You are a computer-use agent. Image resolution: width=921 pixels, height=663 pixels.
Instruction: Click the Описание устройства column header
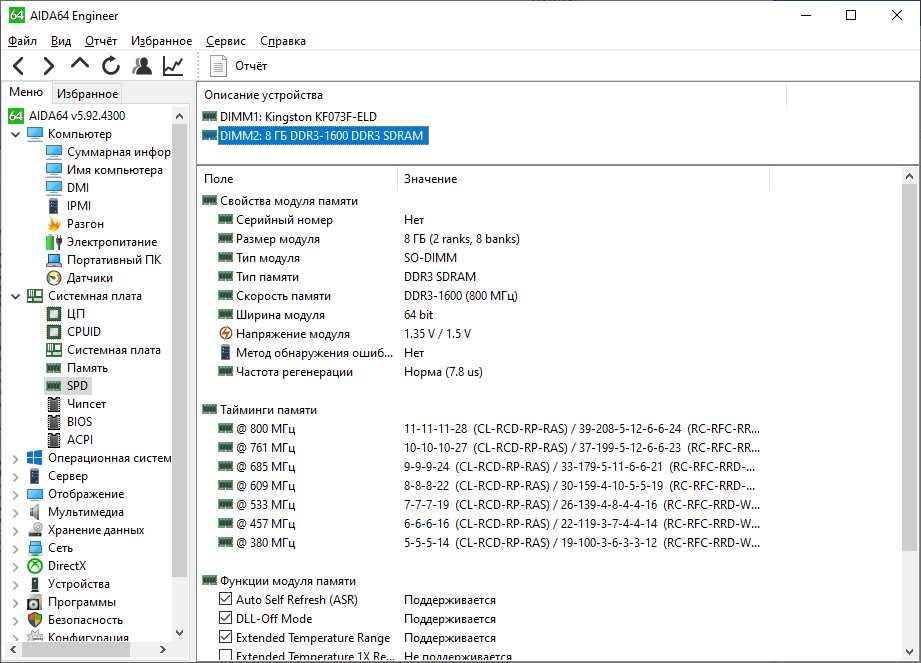click(263, 95)
